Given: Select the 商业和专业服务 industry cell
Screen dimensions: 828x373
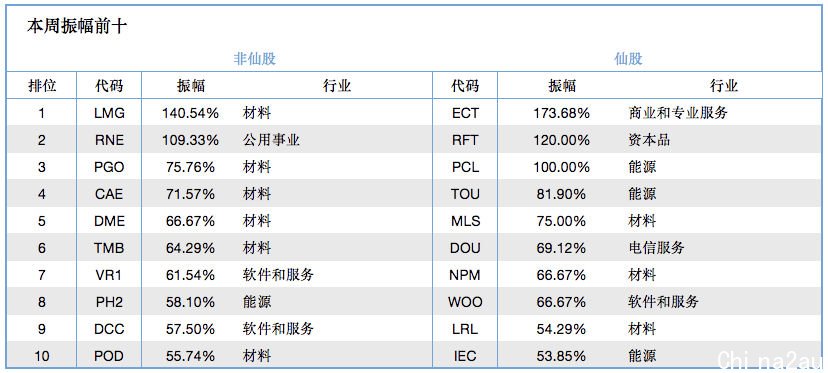Looking at the screenshot, I should pyautogui.click(x=678, y=113).
